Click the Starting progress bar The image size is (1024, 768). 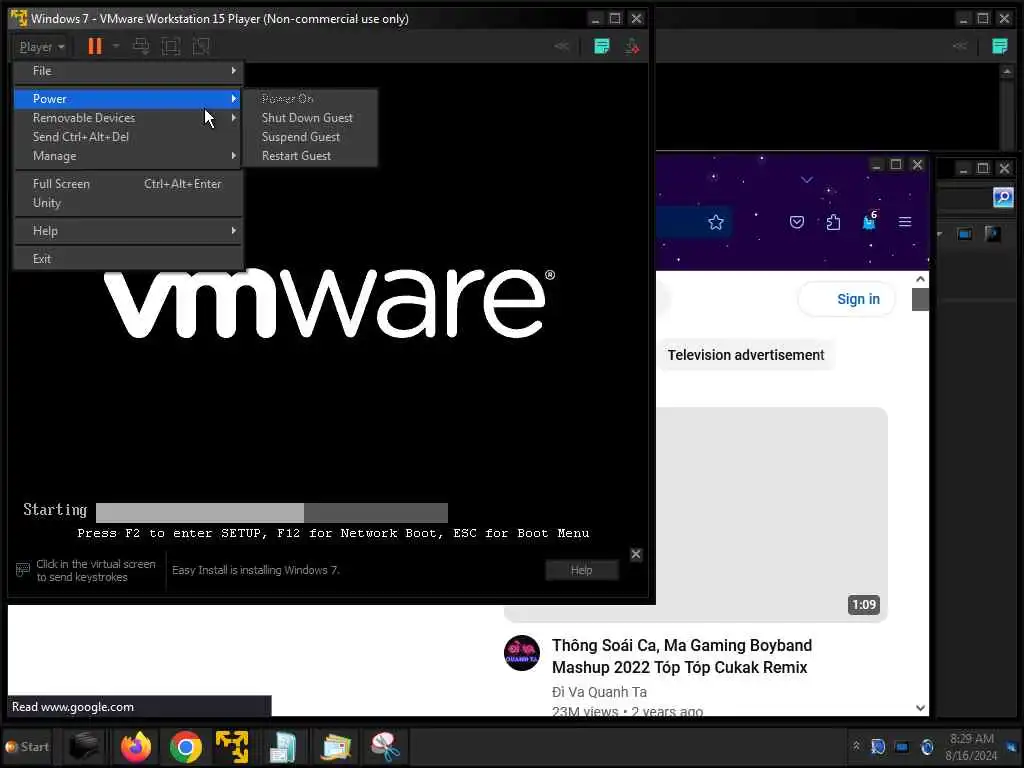coord(272,513)
